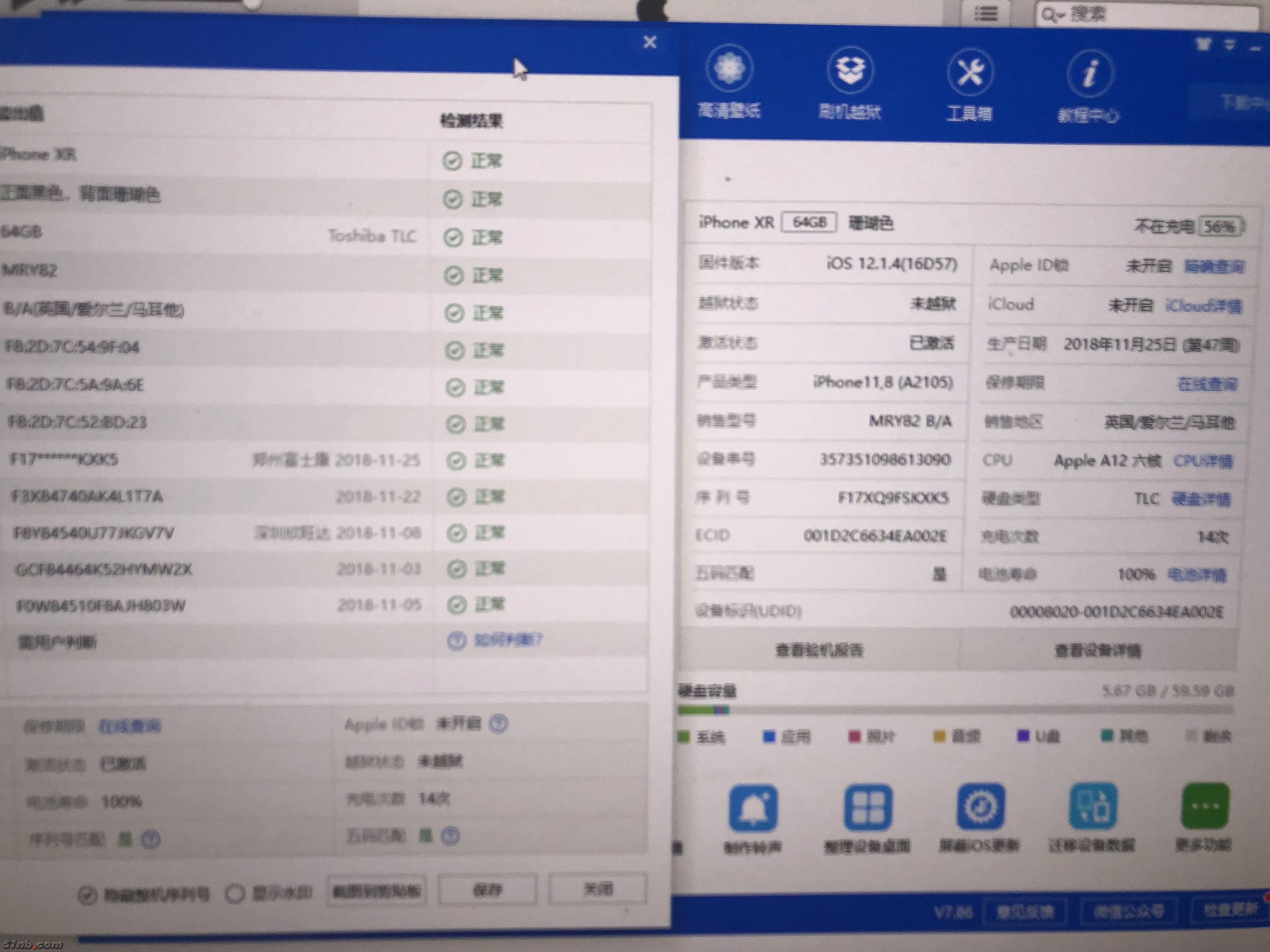Open the green 更多功能 icon
Screen dimensions: 1270x952
pos(1205,806)
